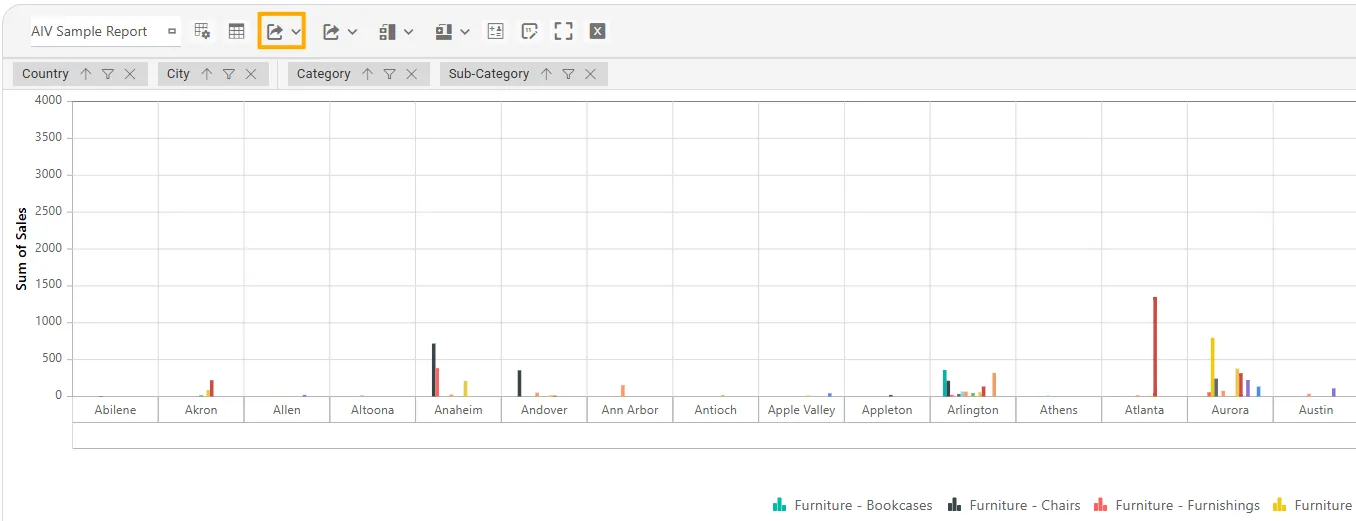Remove the Category field chip

[412, 74]
